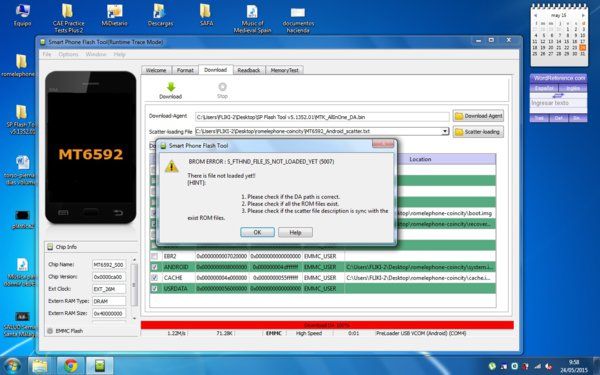Click the Extern RAM Size field
600x375 pixels.
point(109,313)
